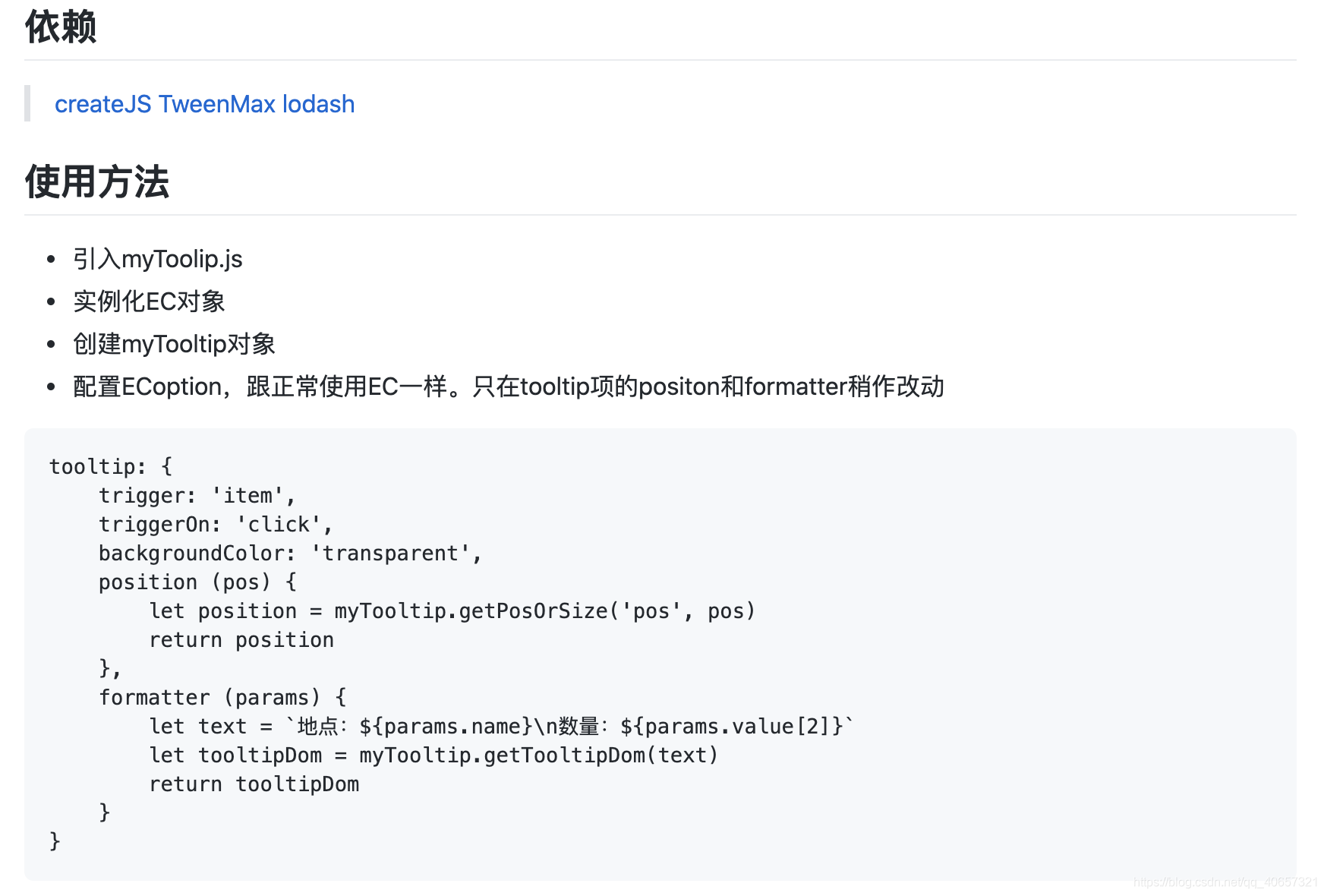This screenshot has width=1324, height=896.
Task: Click the "let text" template string line
Action: pyautogui.click(x=501, y=726)
